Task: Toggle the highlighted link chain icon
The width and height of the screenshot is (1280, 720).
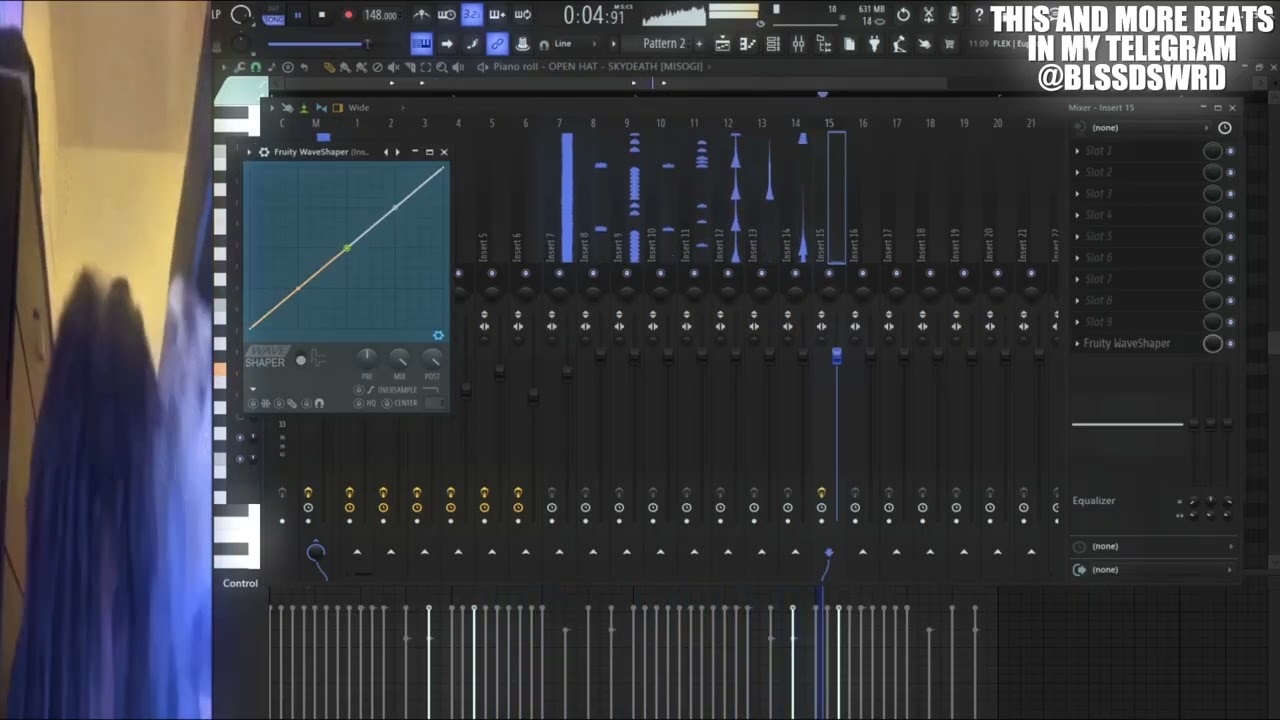Action: 497,44
